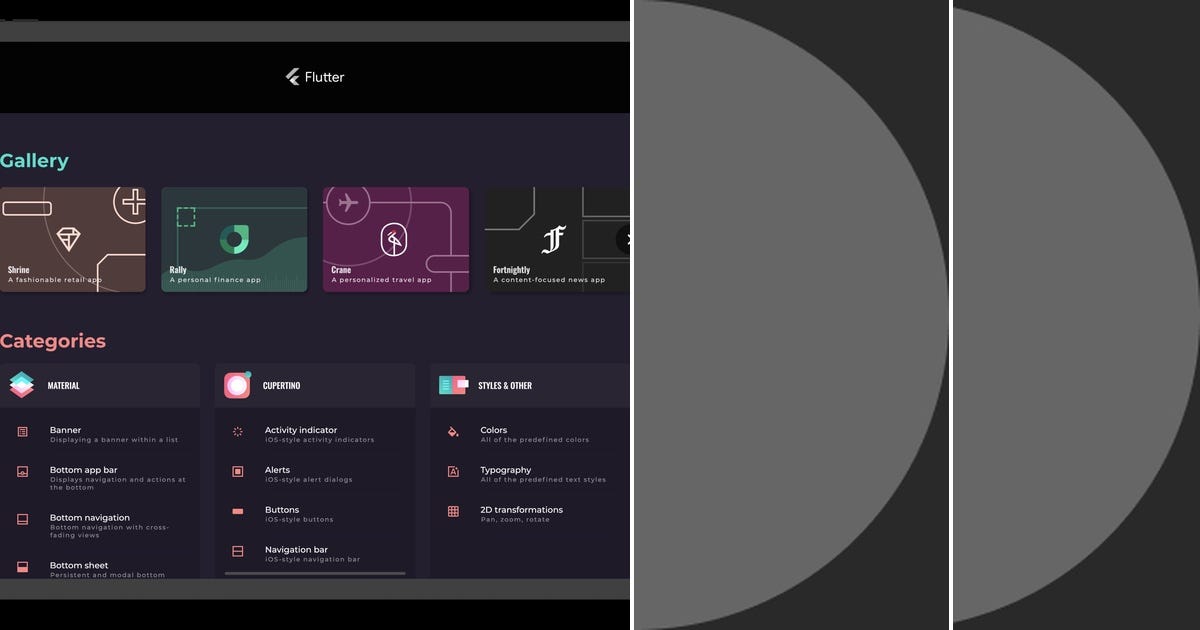Click the Material category layered icon
This screenshot has height=630, width=1200.
click(x=22, y=385)
